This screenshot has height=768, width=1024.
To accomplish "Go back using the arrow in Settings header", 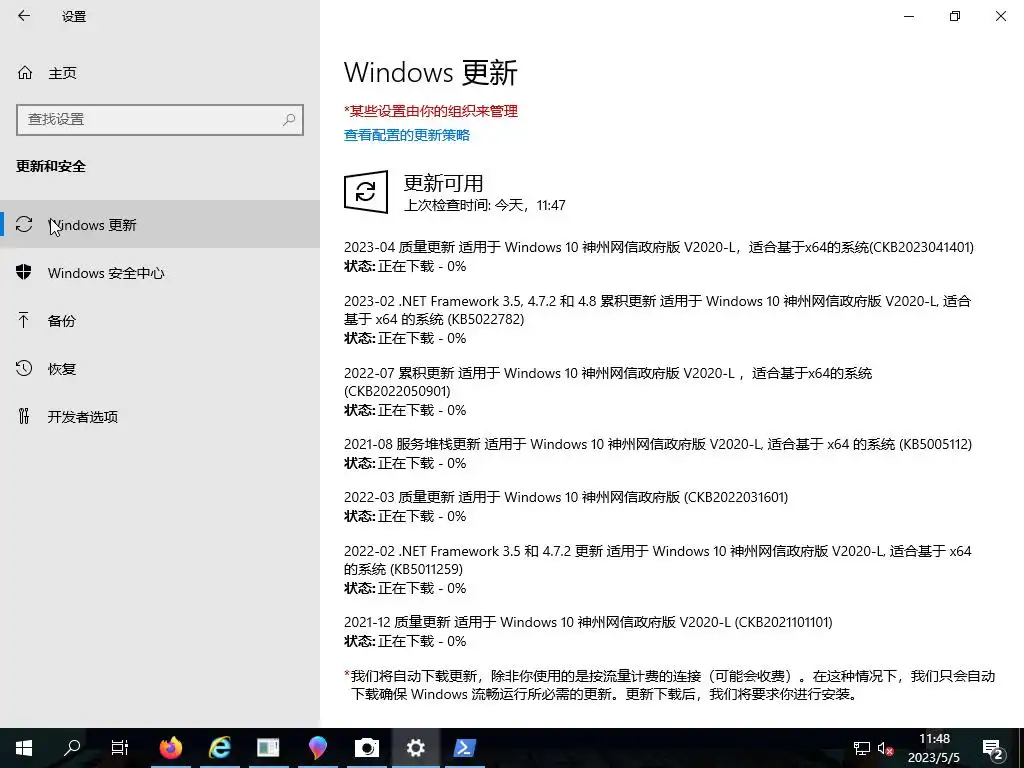I will pyautogui.click(x=24, y=16).
